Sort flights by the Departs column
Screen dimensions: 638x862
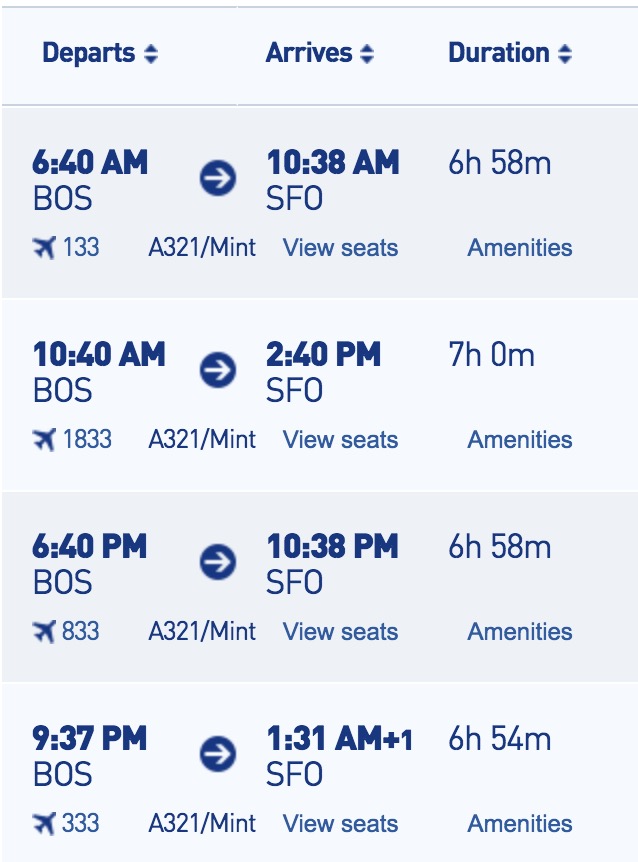(x=101, y=53)
